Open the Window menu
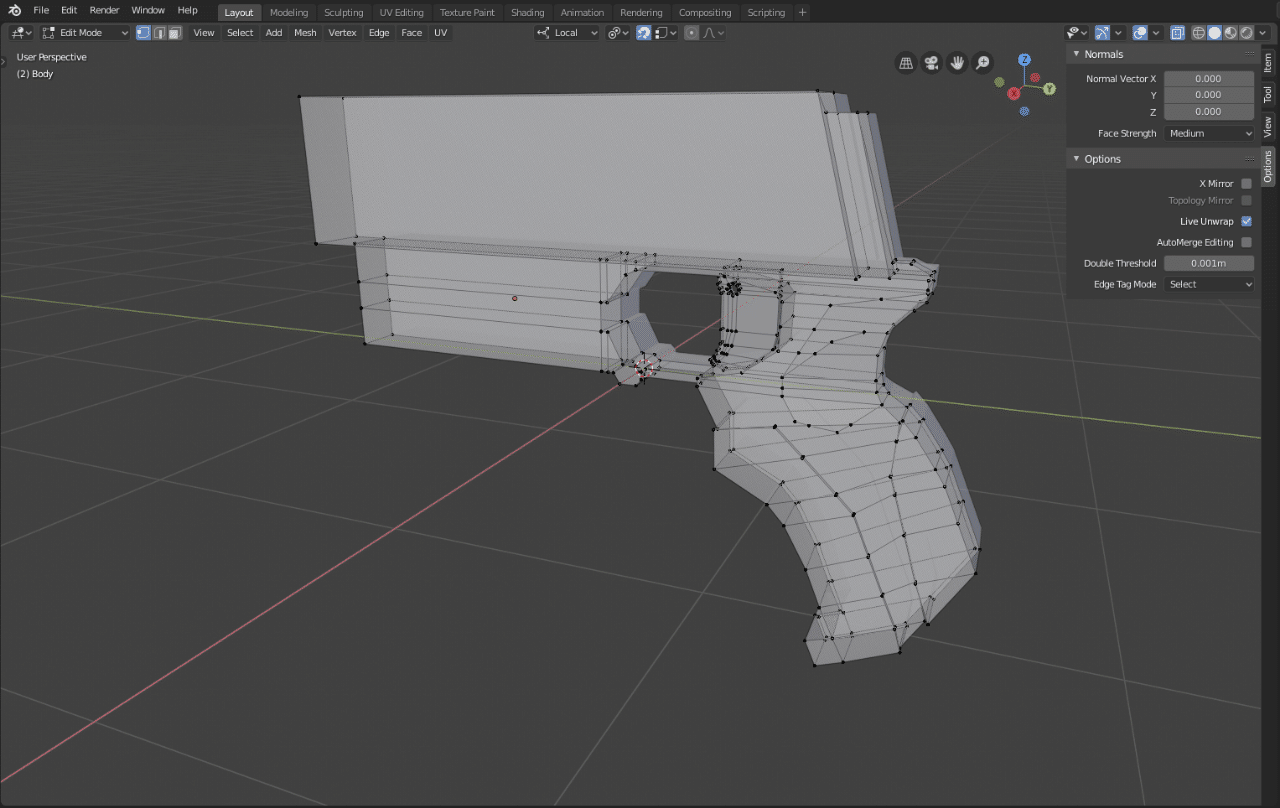Screen dimensions: 1280x808 click(148, 10)
